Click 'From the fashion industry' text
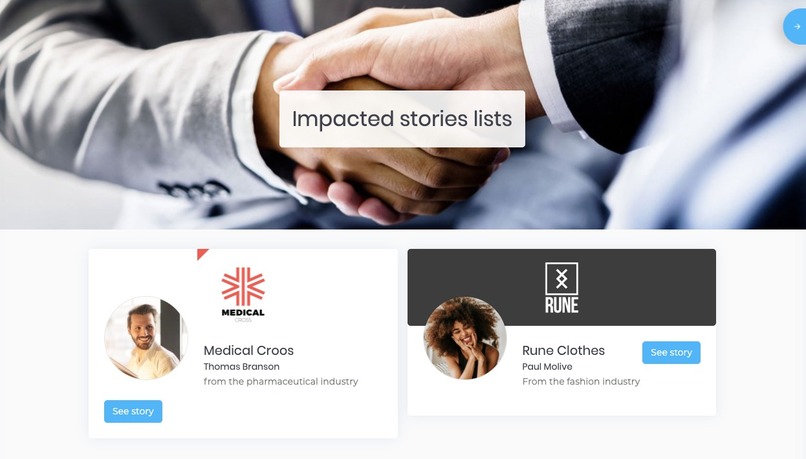Screen dimensions: 806x459 click(581, 381)
